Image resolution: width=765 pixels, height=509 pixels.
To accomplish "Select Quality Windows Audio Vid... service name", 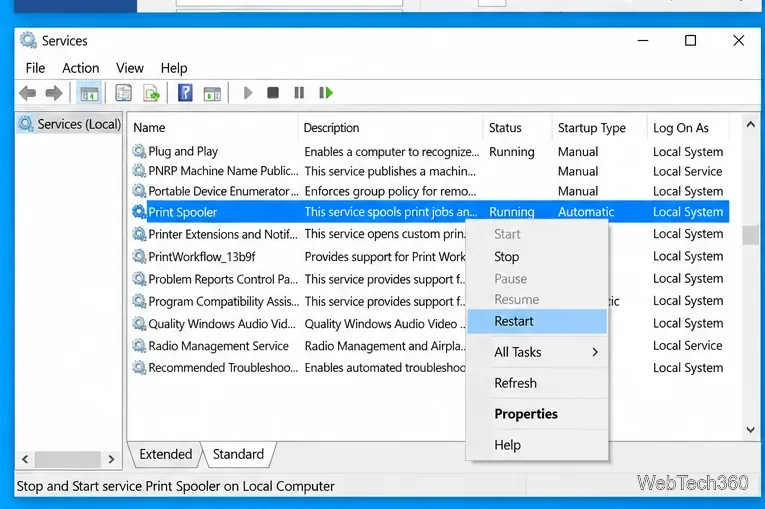I will click(221, 324).
